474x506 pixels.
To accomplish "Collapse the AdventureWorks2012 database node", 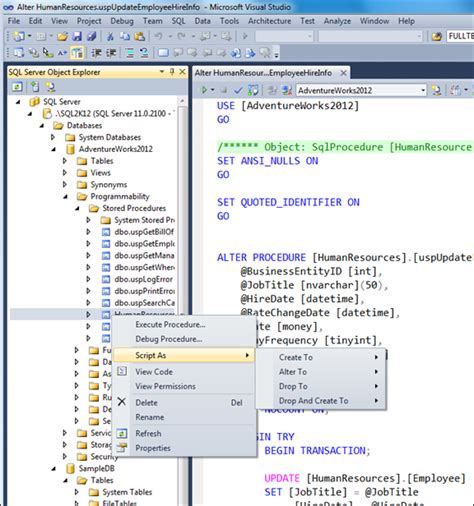I will point(54,149).
